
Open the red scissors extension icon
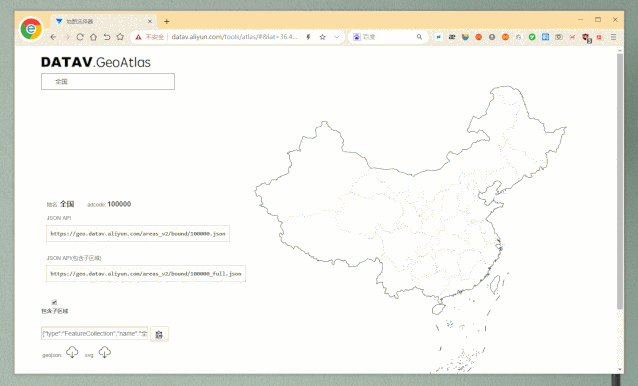572,37
